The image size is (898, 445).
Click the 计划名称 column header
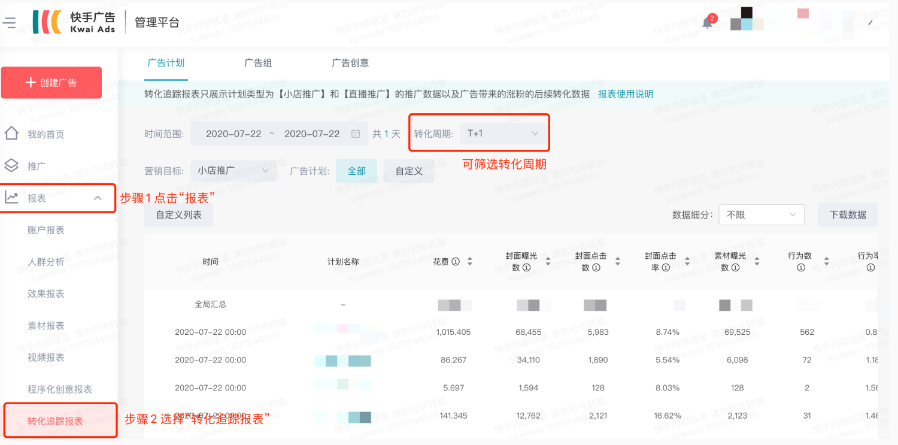click(342, 262)
